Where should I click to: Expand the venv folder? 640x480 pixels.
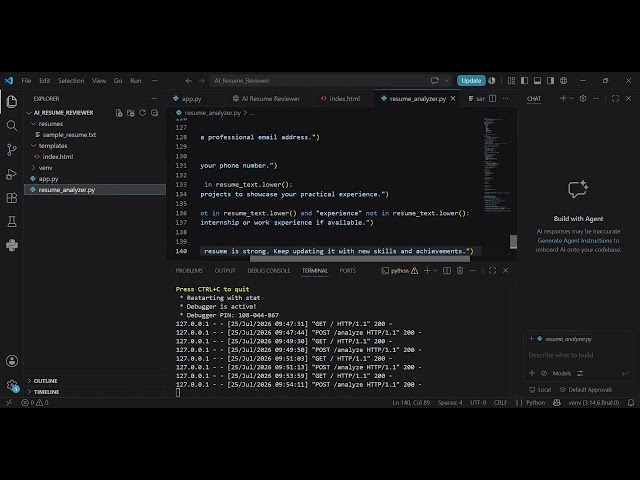coord(34,168)
